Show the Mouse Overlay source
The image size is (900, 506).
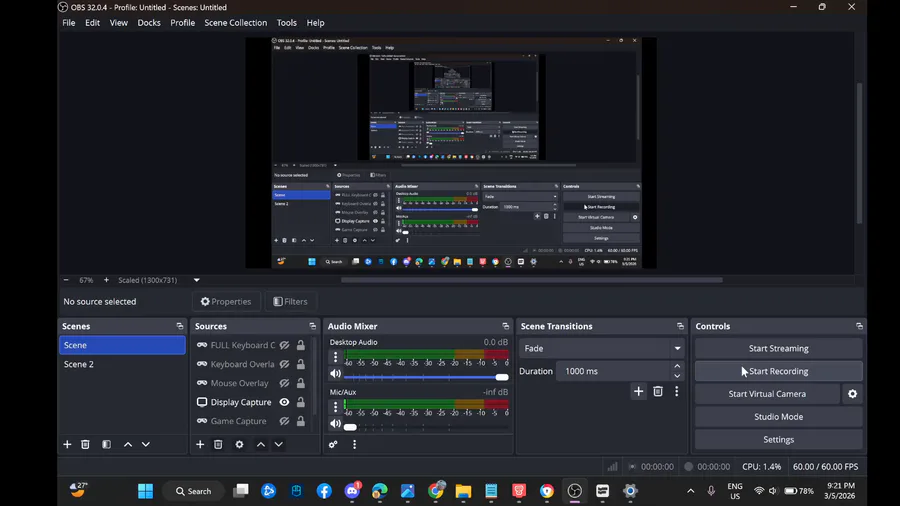coord(284,383)
